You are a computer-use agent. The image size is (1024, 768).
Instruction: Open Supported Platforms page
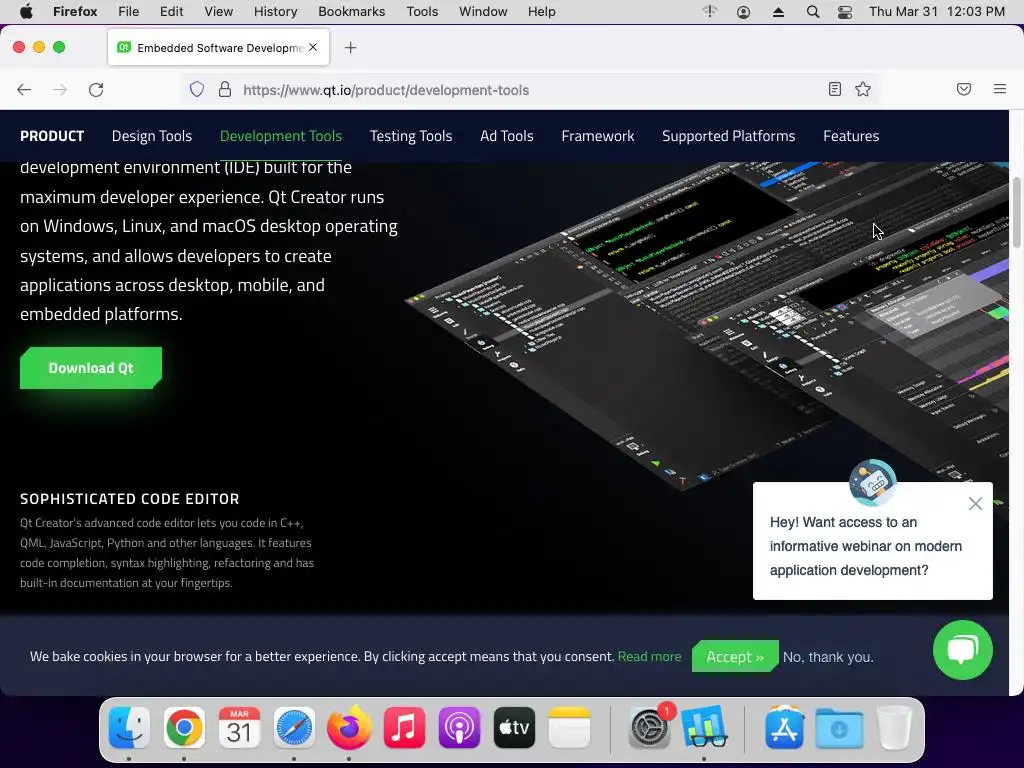729,136
